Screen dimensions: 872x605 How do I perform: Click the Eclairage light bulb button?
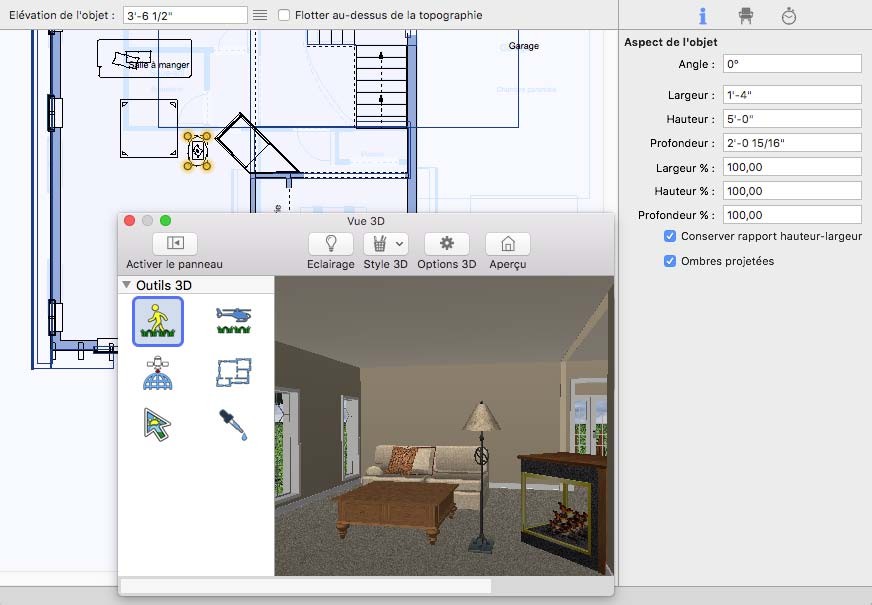330,243
